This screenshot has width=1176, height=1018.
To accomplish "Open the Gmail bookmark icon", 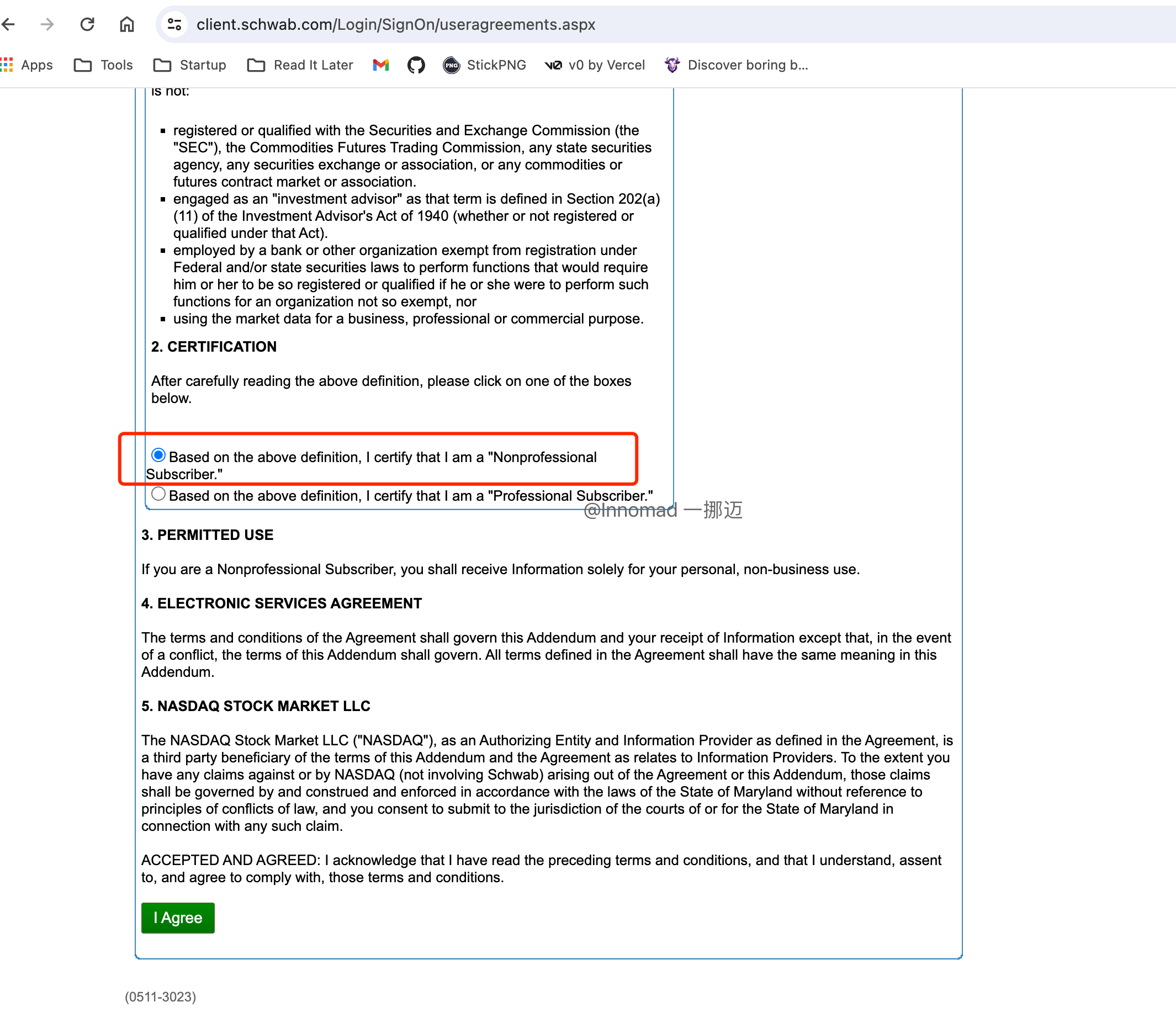I will click(380, 65).
